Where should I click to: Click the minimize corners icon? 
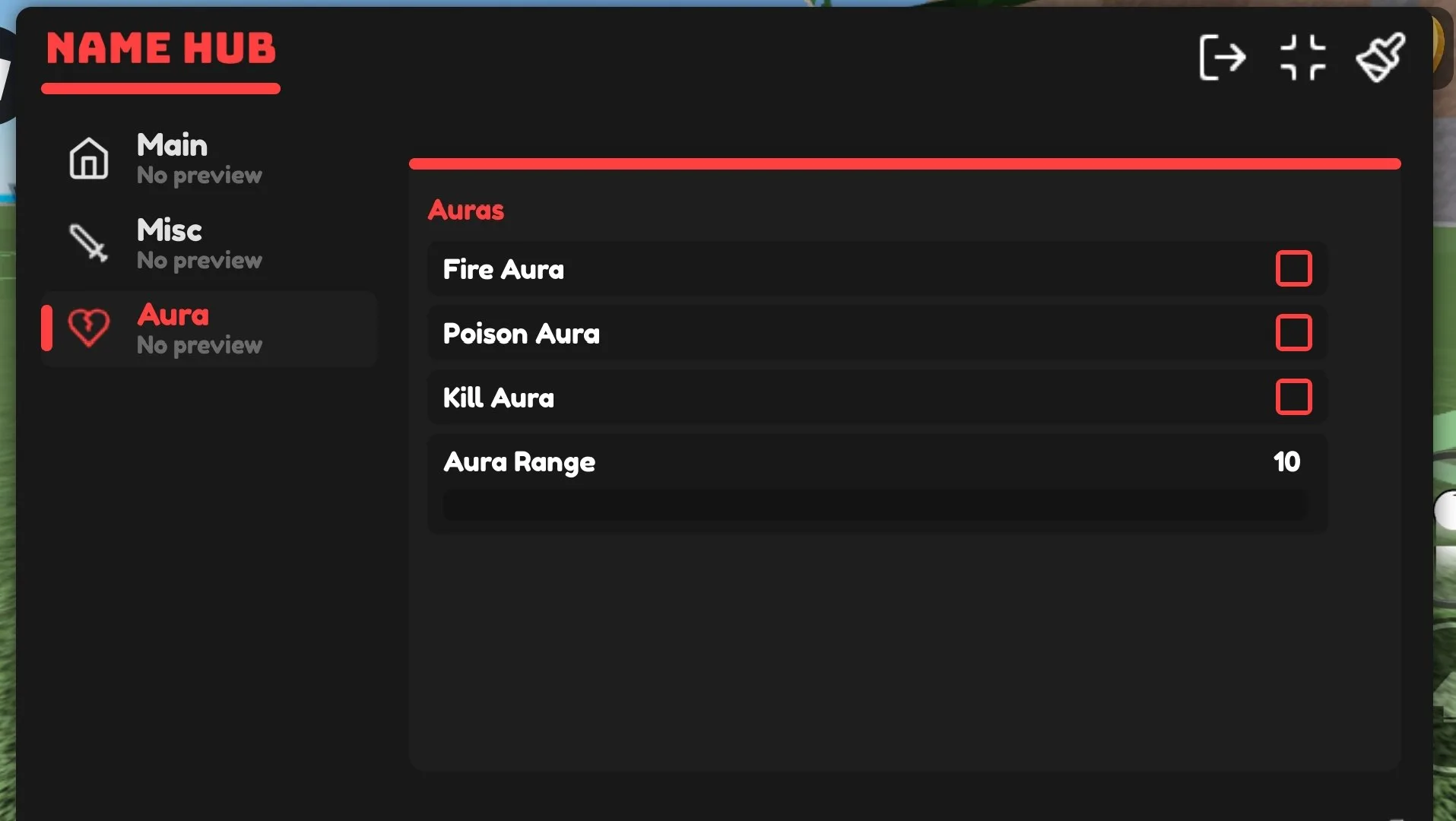1302,57
